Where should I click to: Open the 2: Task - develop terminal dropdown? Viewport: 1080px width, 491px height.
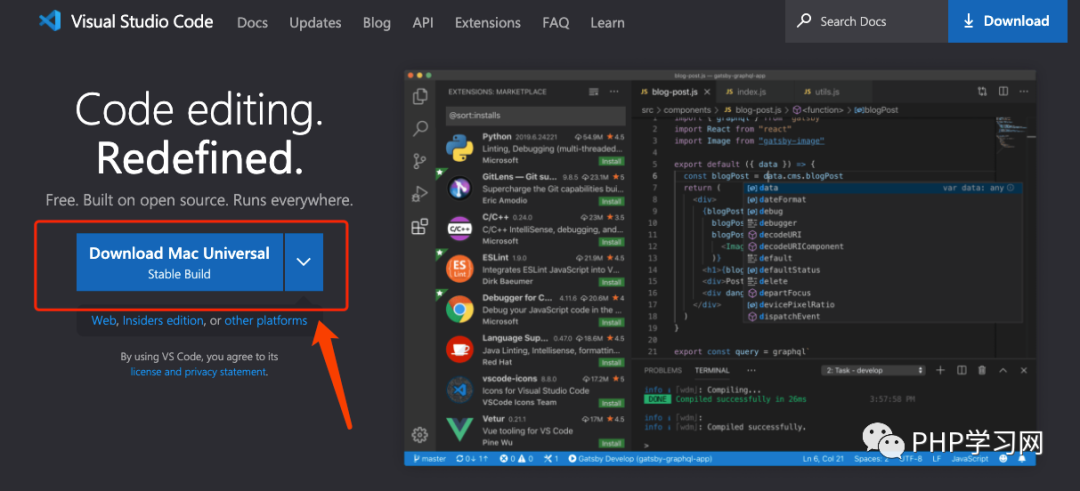pos(873,370)
